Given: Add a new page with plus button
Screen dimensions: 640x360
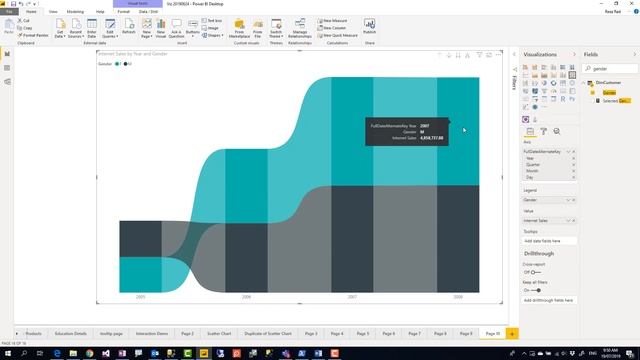Looking at the screenshot, I should pyautogui.click(x=512, y=333).
